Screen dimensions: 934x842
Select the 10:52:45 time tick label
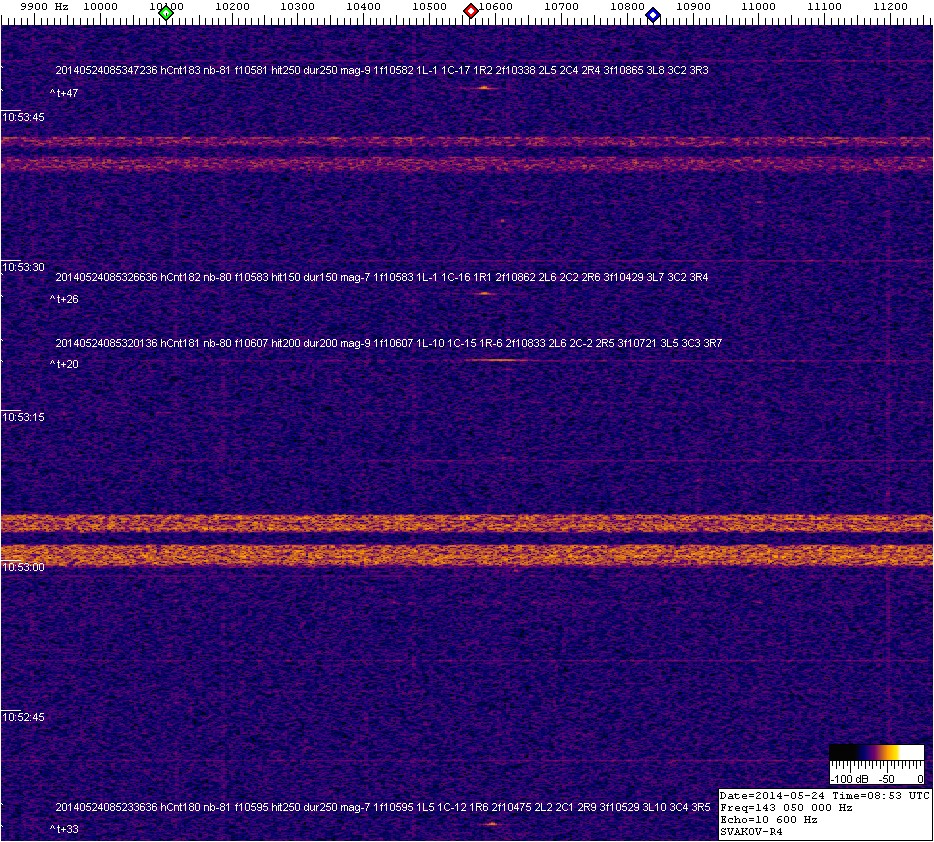click(24, 717)
